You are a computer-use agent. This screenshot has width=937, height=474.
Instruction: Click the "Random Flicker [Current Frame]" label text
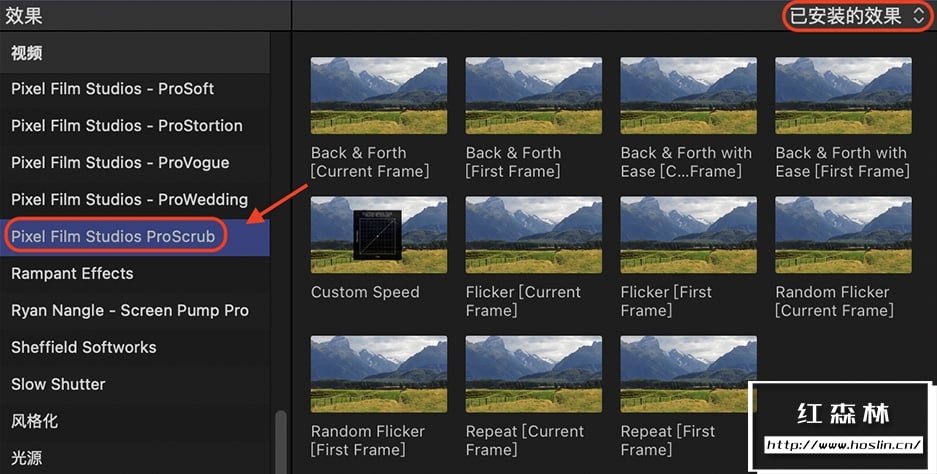[835, 301]
